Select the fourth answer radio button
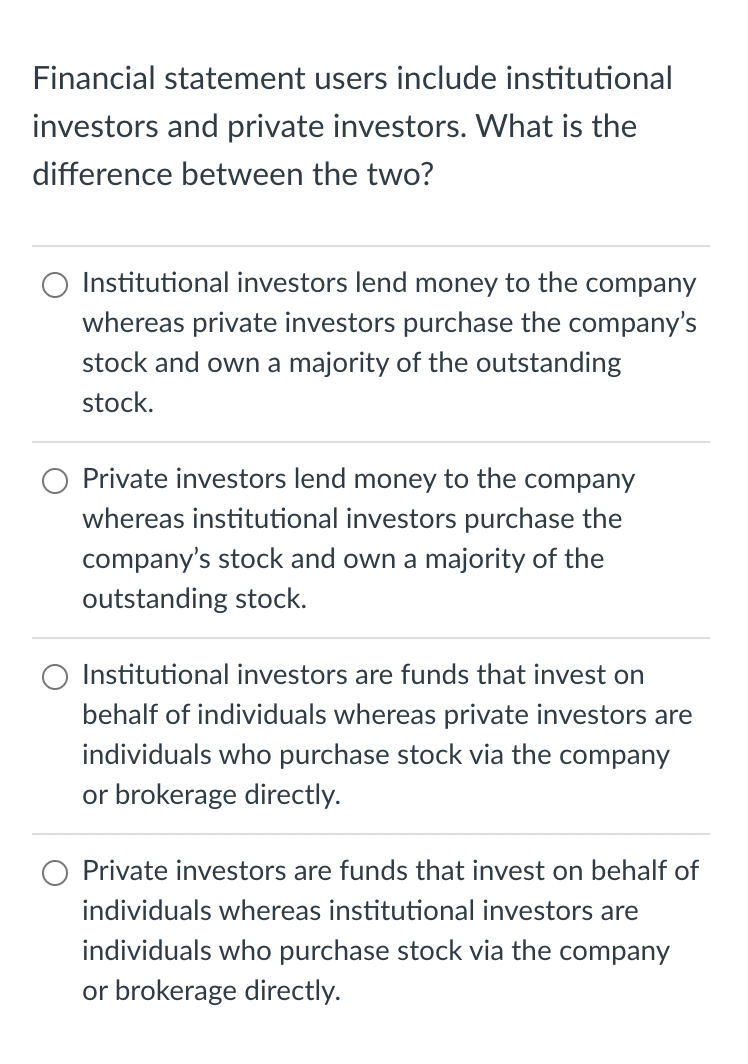The height and width of the screenshot is (1064, 748). click(55, 873)
